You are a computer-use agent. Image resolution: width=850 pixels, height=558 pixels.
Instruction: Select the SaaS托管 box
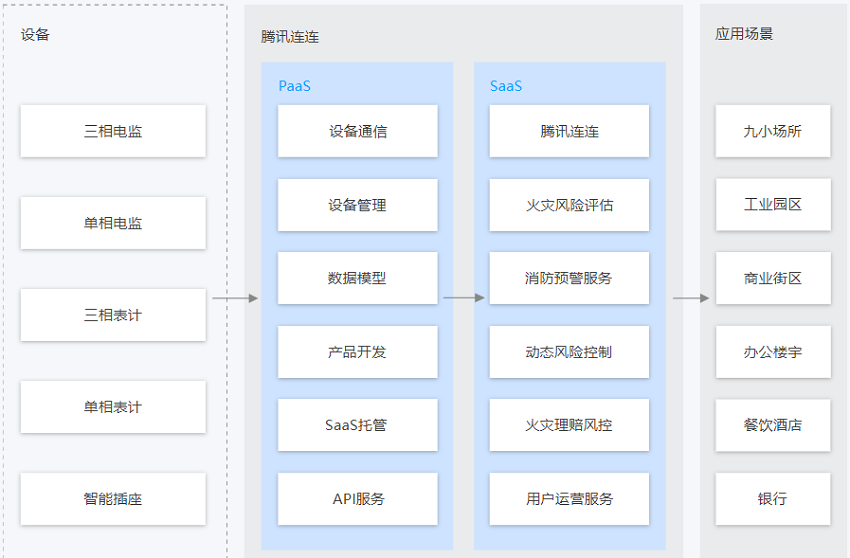pyautogui.click(x=358, y=425)
